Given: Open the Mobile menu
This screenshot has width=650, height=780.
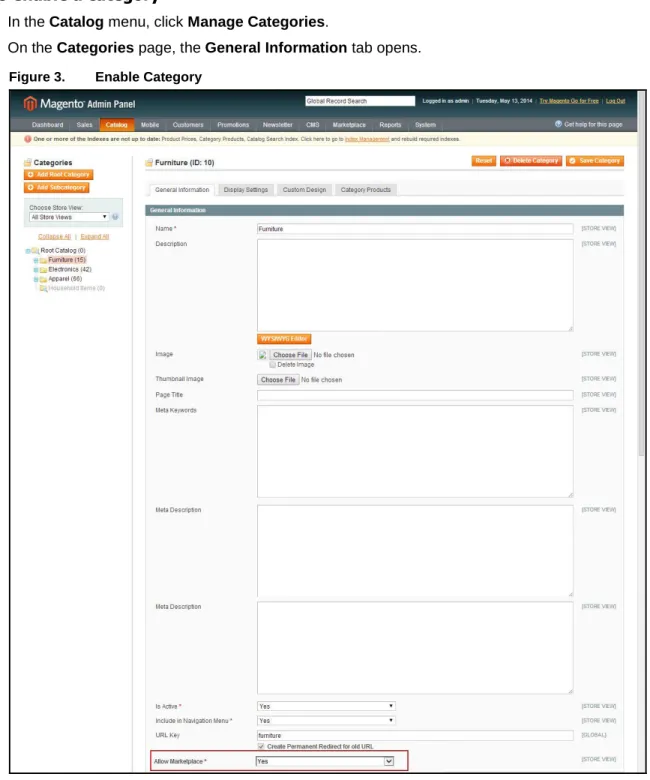Looking at the screenshot, I should tap(150, 125).
